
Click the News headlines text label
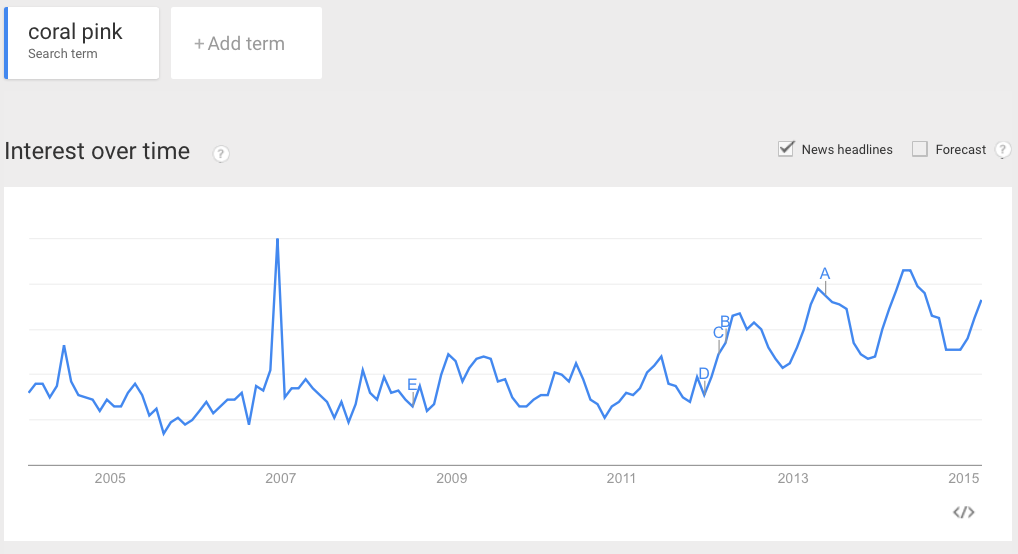coord(847,150)
